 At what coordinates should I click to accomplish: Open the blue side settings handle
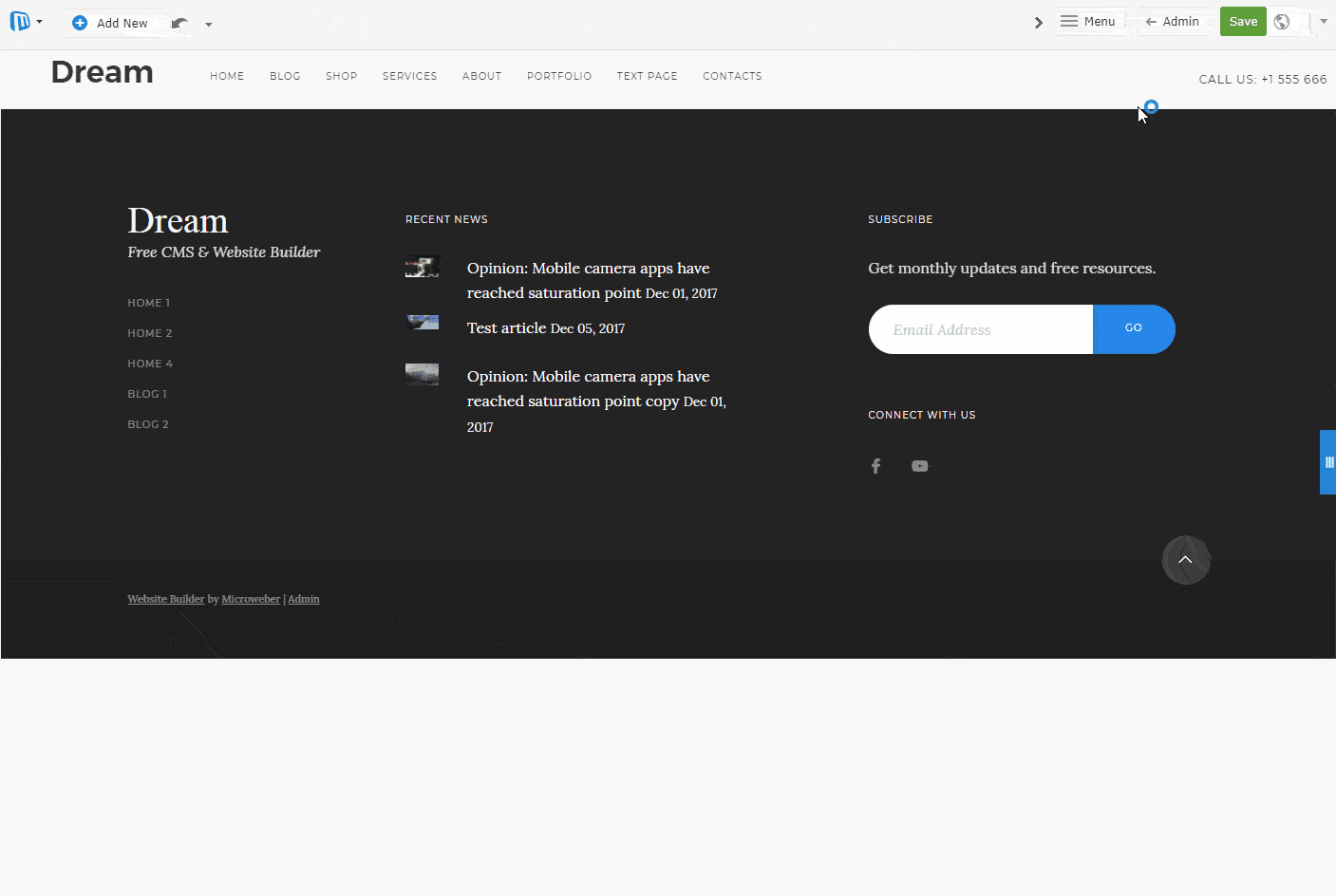point(1327,462)
